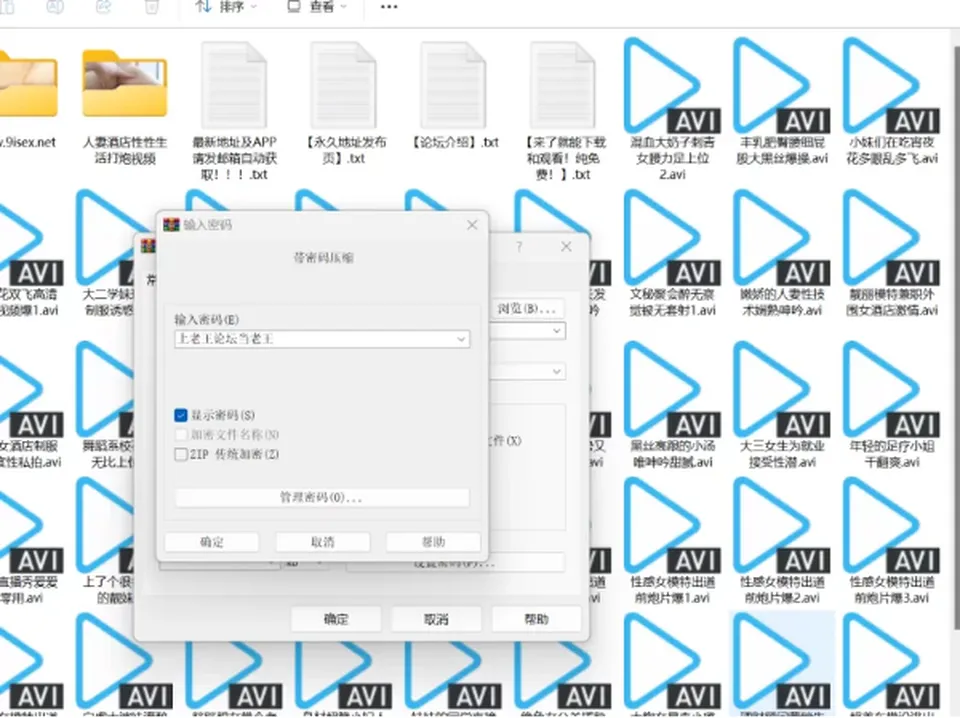Click 确定 at the bottom of rear archive dialog
The width and height of the screenshot is (960, 718).
(x=336, y=619)
